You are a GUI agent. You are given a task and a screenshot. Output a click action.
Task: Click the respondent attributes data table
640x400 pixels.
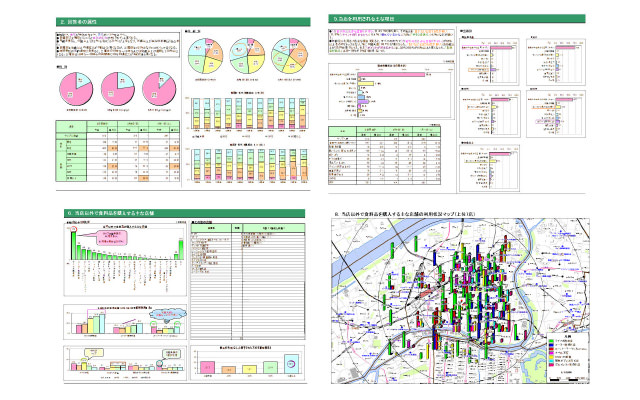pos(121,154)
